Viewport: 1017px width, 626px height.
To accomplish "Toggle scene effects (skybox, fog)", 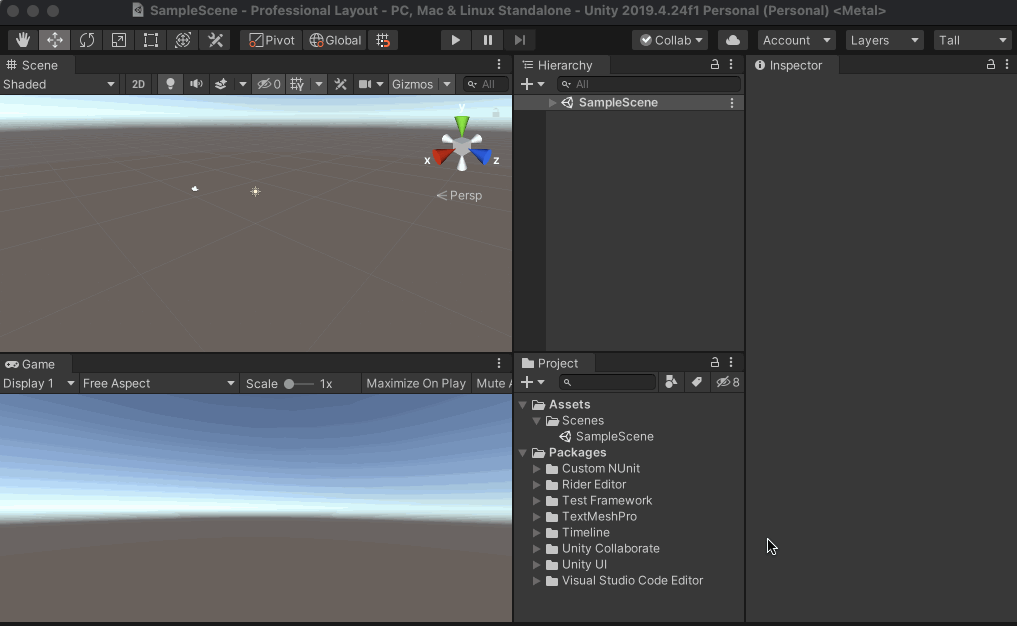I will pos(221,84).
